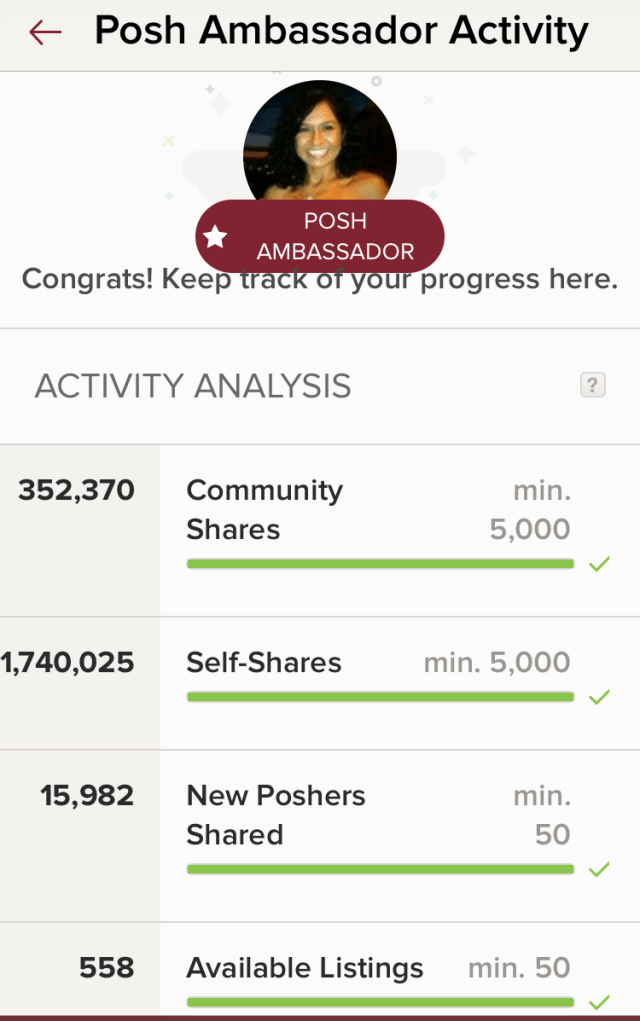Screen dimensions: 640x1021
Task: Tap the back arrow icon
Action: click(x=45, y=33)
